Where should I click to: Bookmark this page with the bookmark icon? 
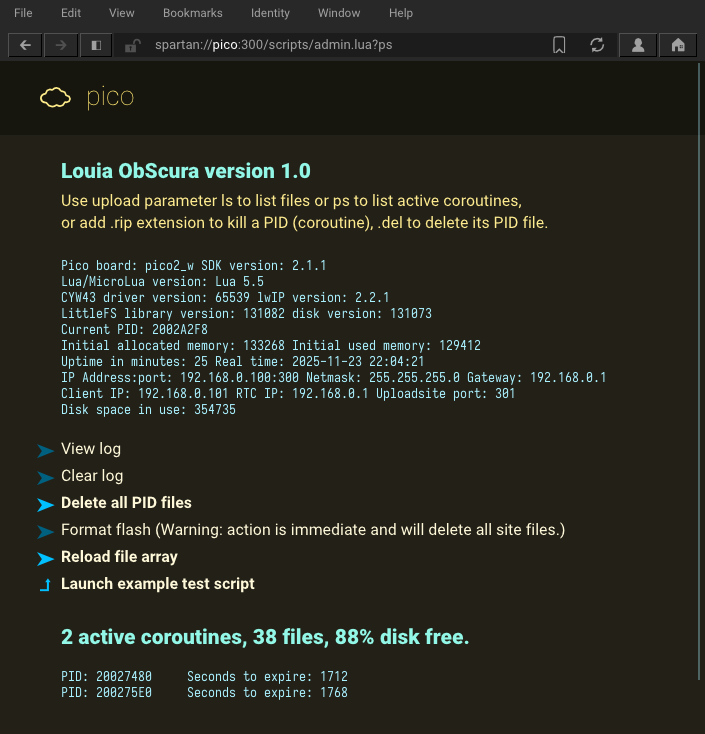(x=559, y=45)
